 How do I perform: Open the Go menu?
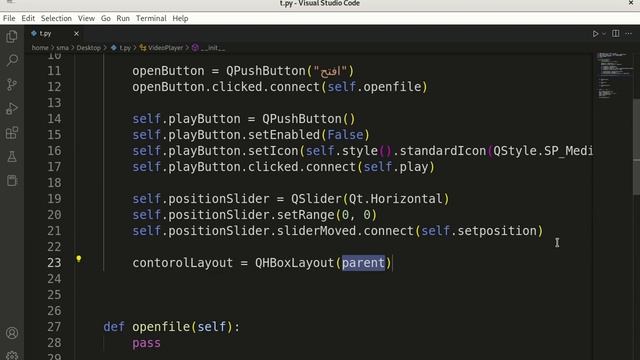point(105,18)
